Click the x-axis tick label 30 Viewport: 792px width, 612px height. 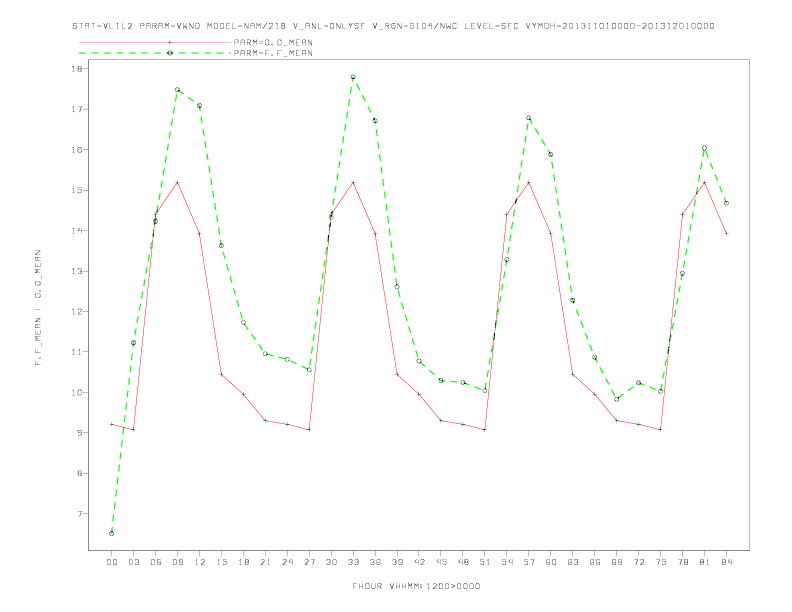[331, 562]
